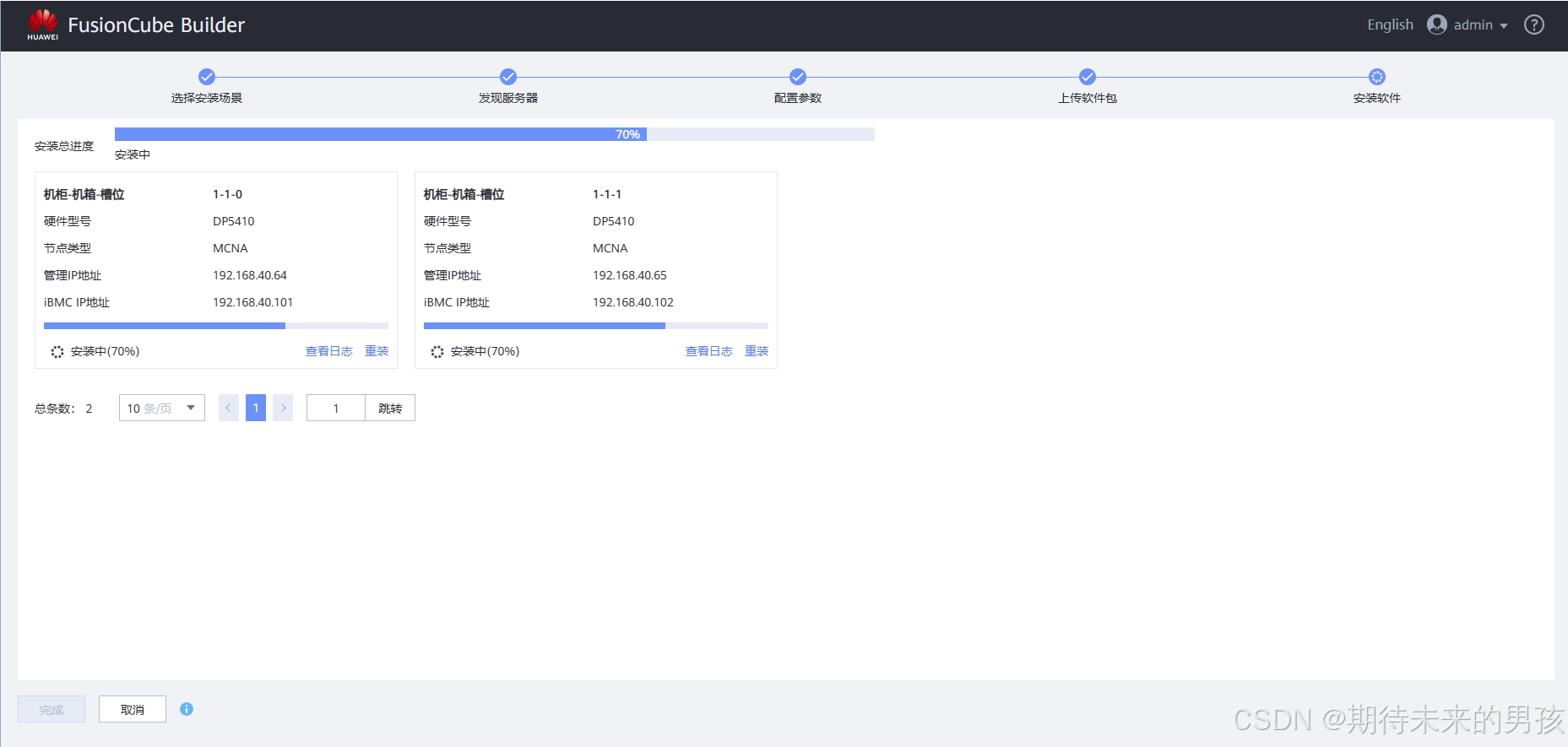
Task: Click the spinner icon on node 1-1-1
Action: click(x=437, y=352)
